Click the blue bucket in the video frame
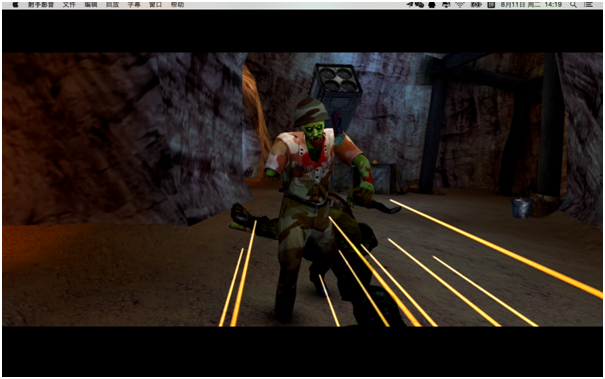This screenshot has width=605, height=379. (x=521, y=208)
